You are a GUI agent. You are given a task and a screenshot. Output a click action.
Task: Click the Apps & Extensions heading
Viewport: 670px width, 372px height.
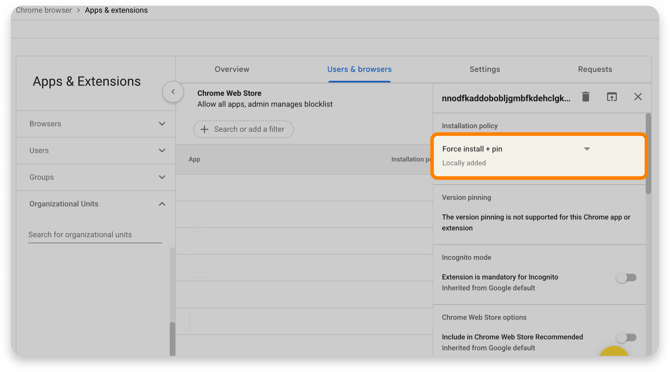[86, 81]
